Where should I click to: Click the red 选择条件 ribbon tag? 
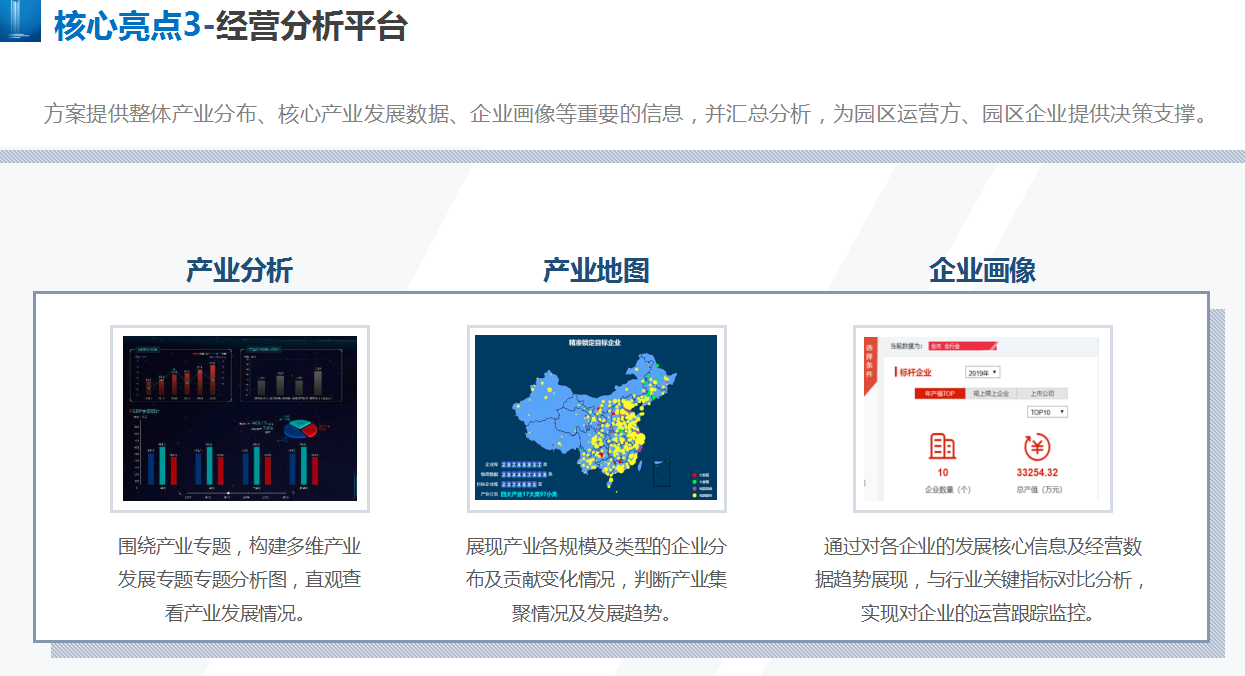click(870, 365)
